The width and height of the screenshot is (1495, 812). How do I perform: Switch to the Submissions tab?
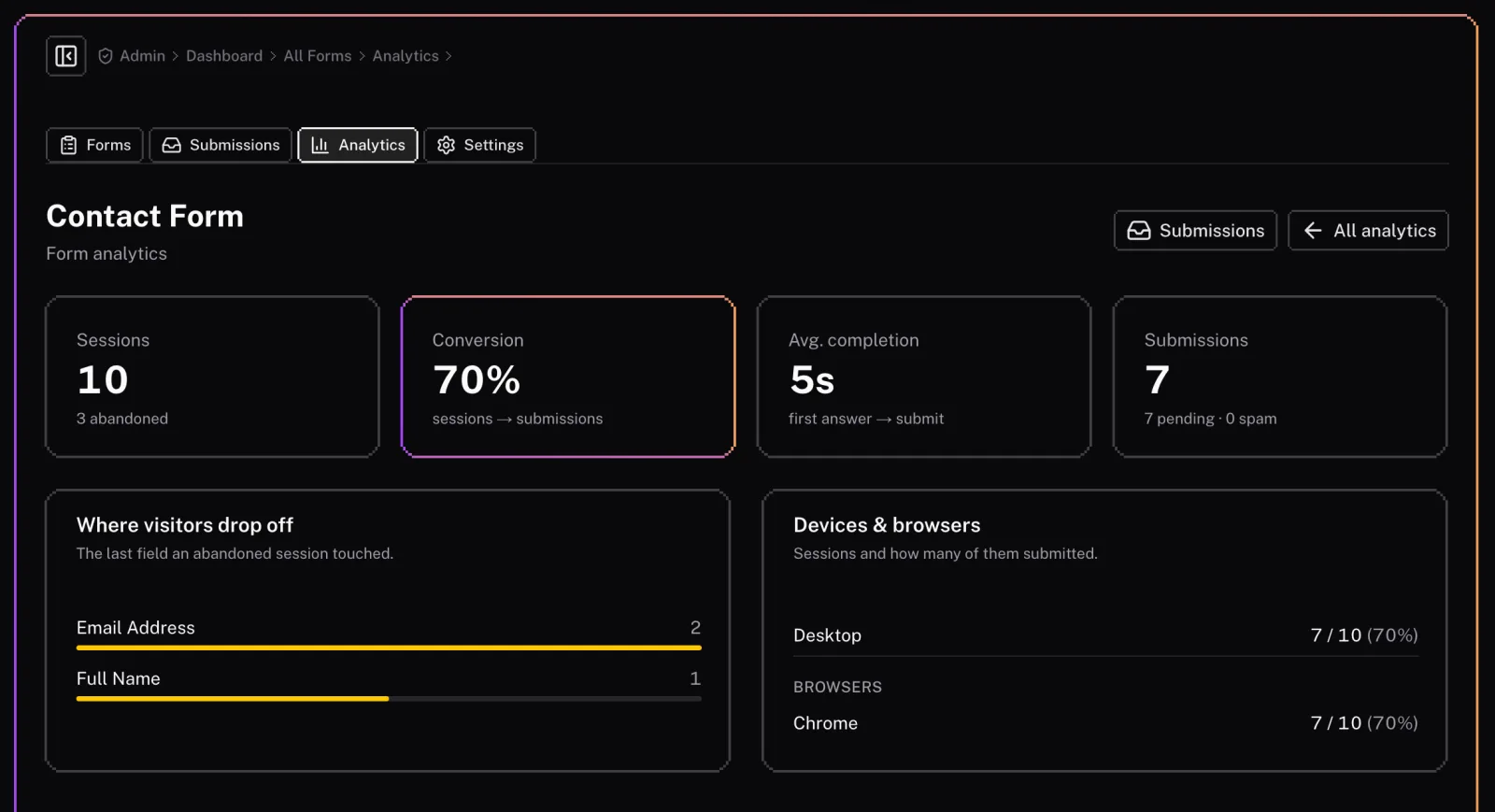221,145
